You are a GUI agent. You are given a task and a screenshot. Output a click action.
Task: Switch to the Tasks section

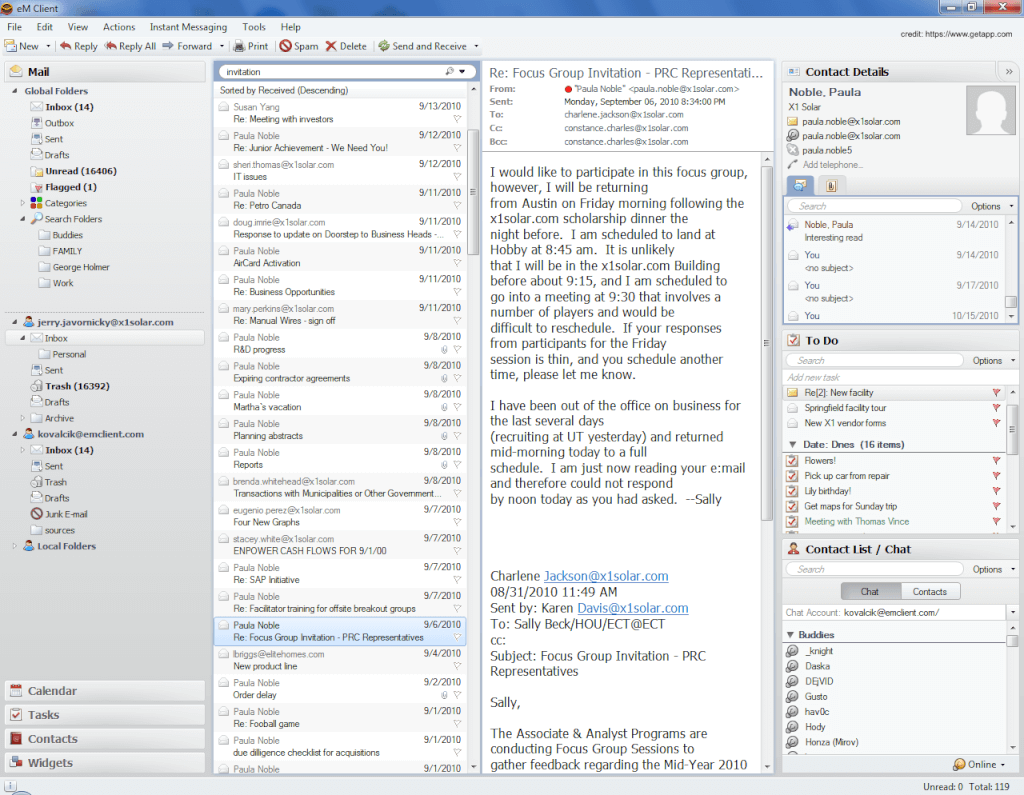pyautogui.click(x=105, y=715)
